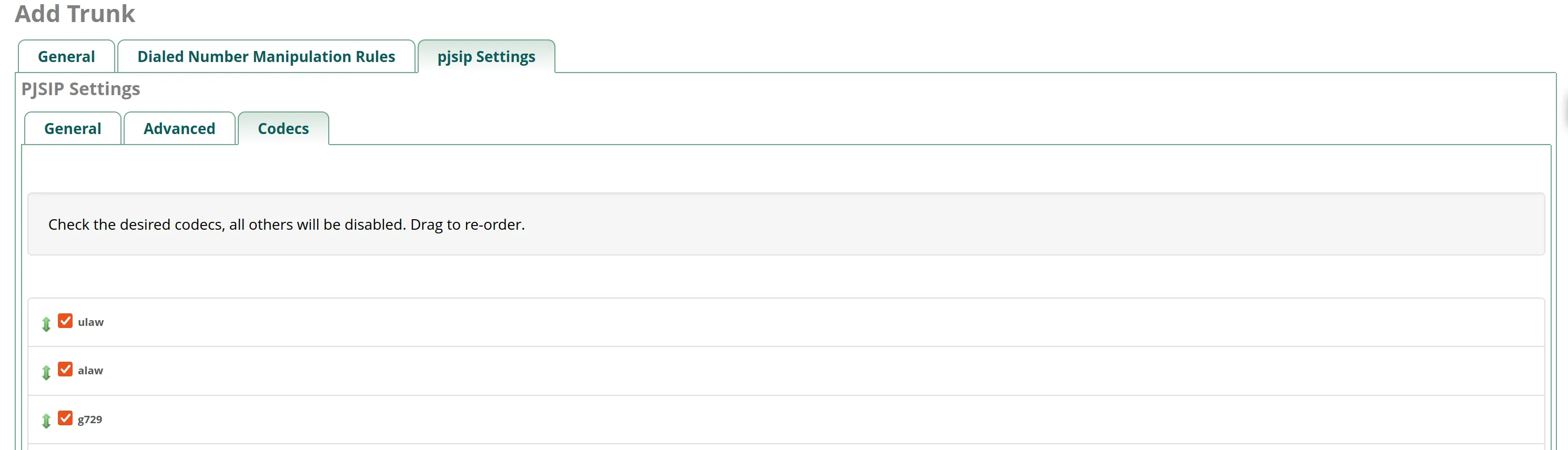Switch to Dialed Number Manipulation Rules tab
The height and width of the screenshot is (450, 1568).
click(266, 57)
